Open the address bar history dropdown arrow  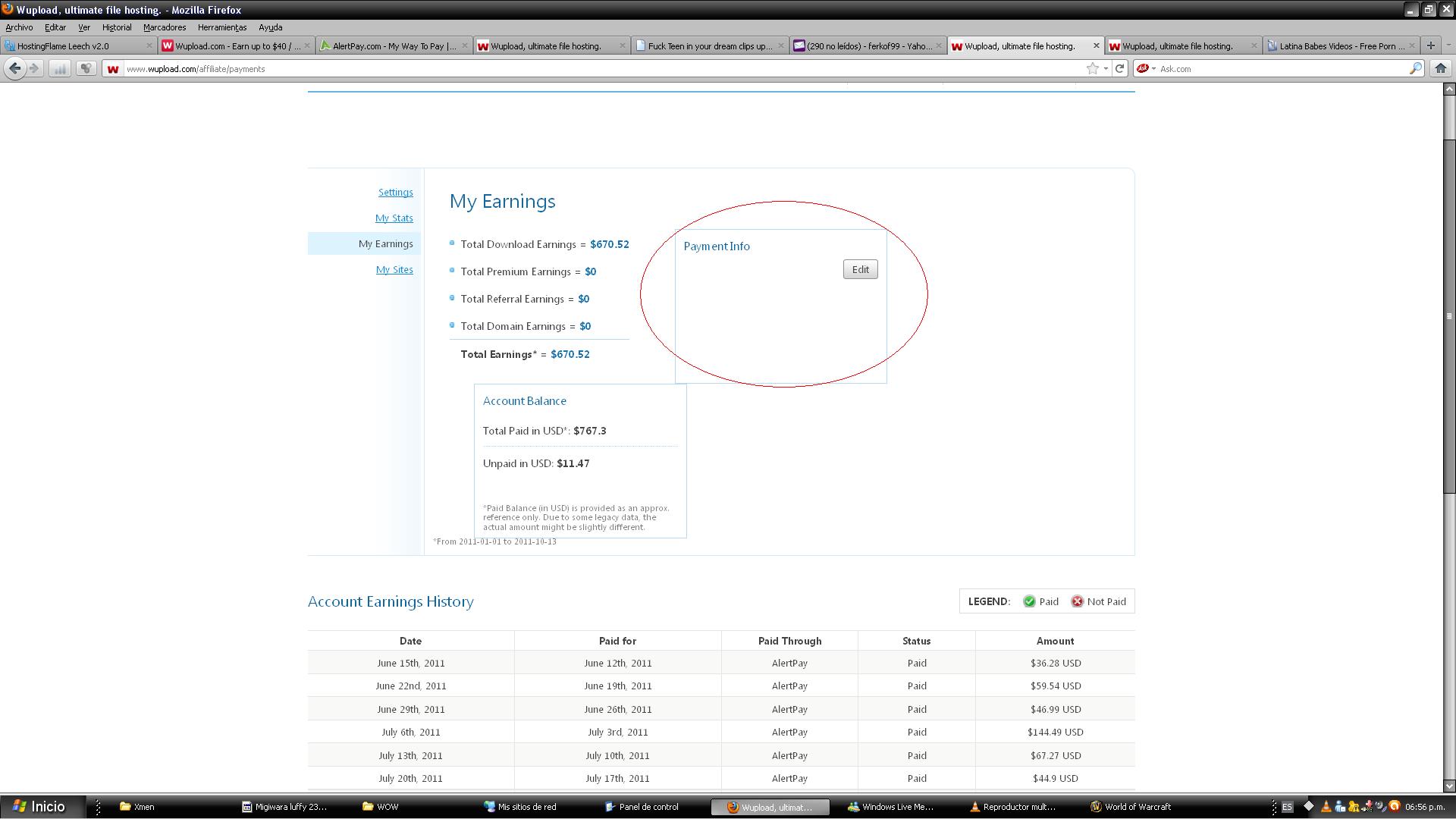coord(1106,69)
